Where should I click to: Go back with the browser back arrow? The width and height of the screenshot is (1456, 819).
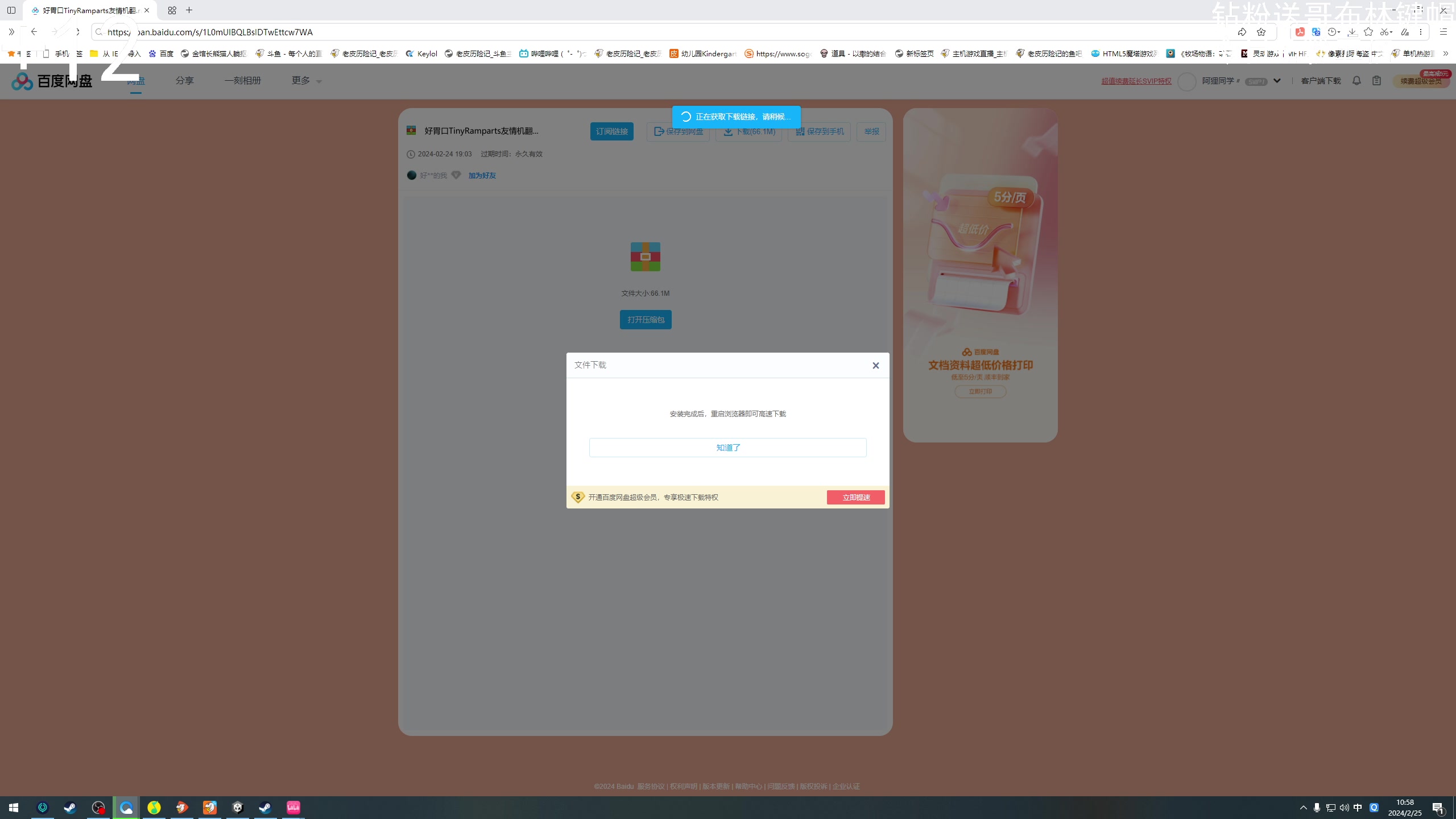pos(34,32)
